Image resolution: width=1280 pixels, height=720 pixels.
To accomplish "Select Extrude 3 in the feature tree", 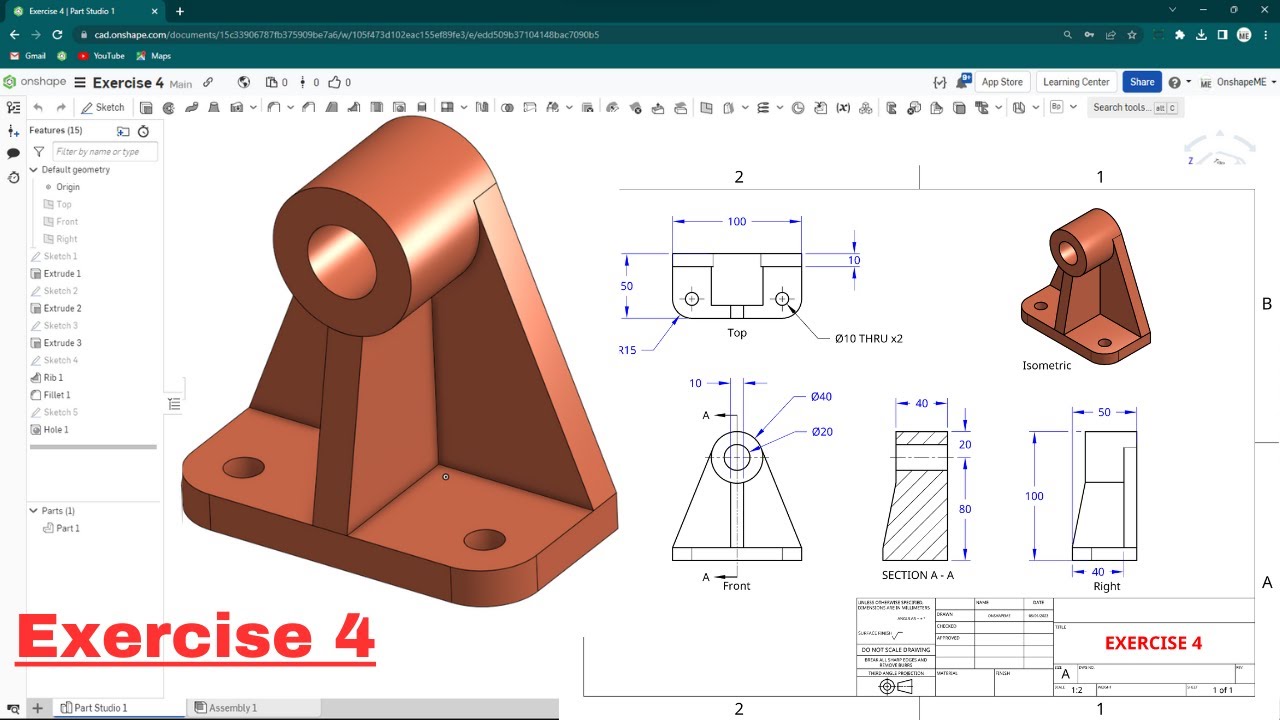I will (62, 343).
